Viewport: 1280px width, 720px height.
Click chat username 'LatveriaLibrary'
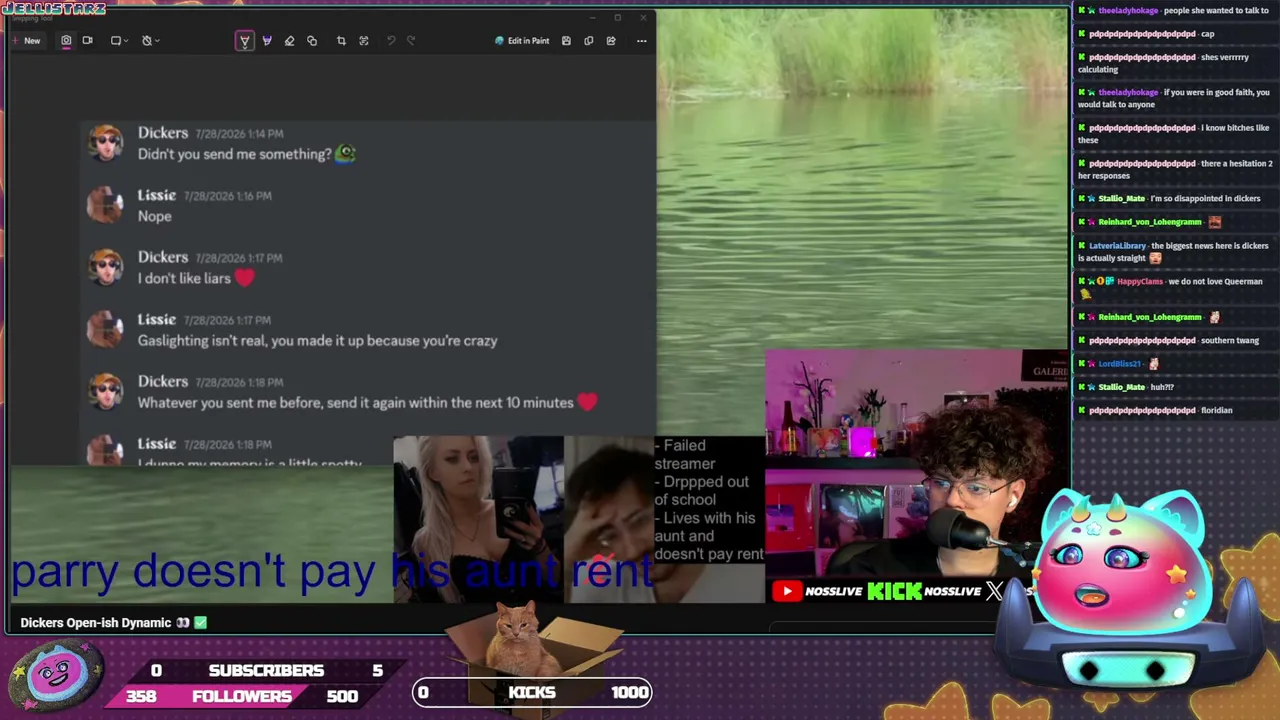pos(1117,246)
